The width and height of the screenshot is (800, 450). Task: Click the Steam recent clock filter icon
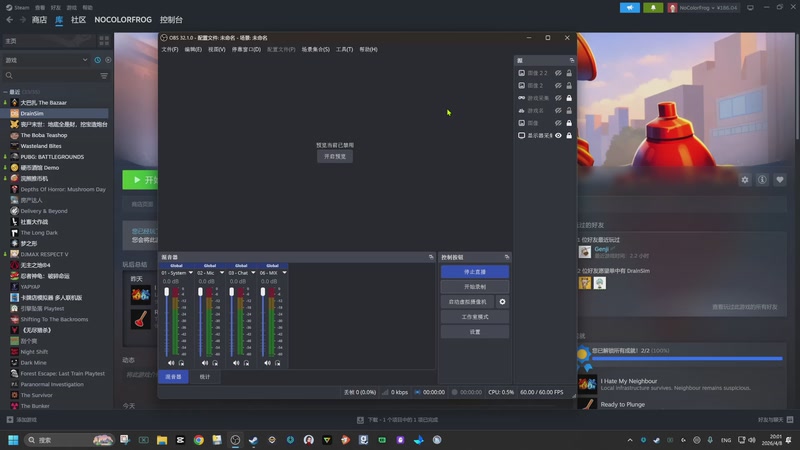click(97, 60)
